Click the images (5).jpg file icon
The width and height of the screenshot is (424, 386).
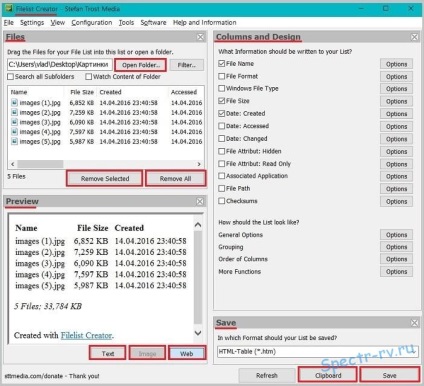(14, 141)
